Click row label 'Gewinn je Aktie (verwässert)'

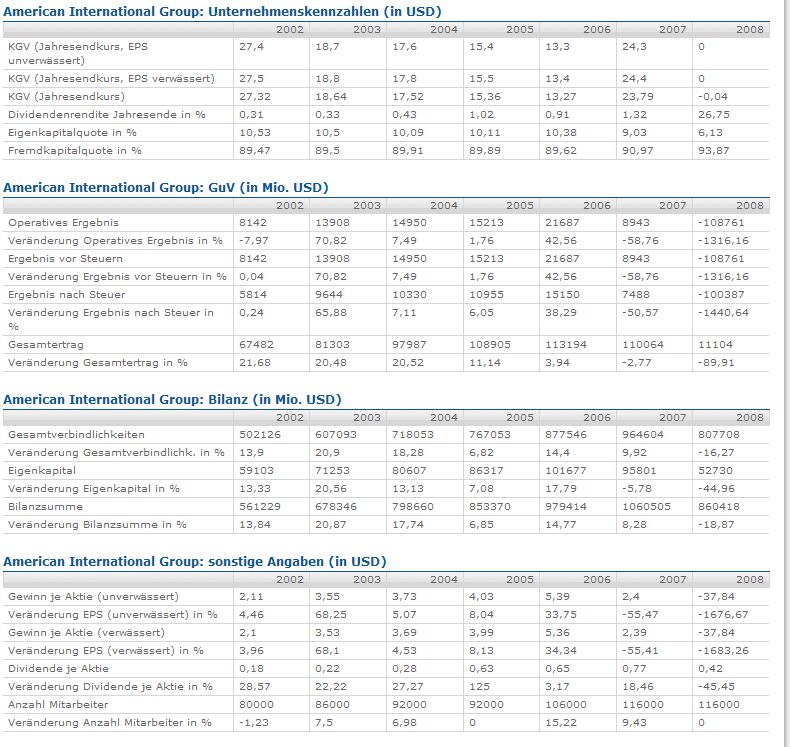click(x=86, y=633)
